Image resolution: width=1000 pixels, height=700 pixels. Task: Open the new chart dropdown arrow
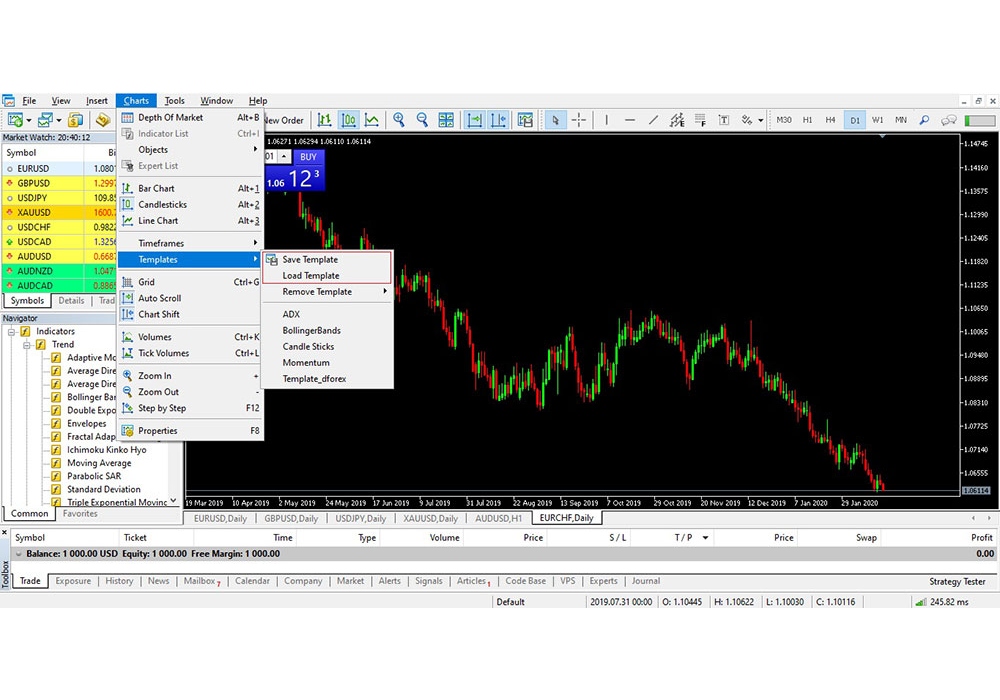29,120
